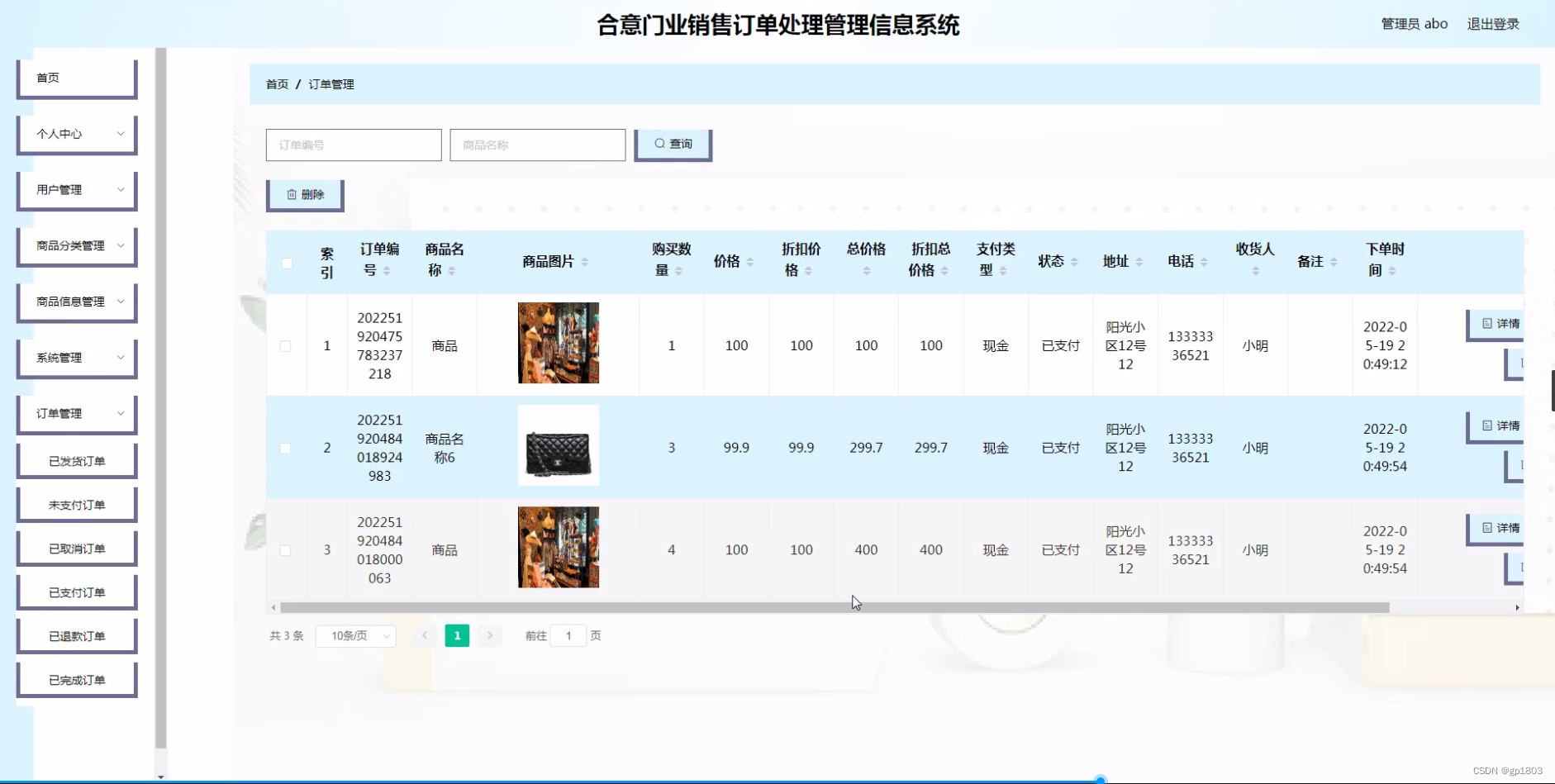Click the 删除 delete button

[x=305, y=195]
